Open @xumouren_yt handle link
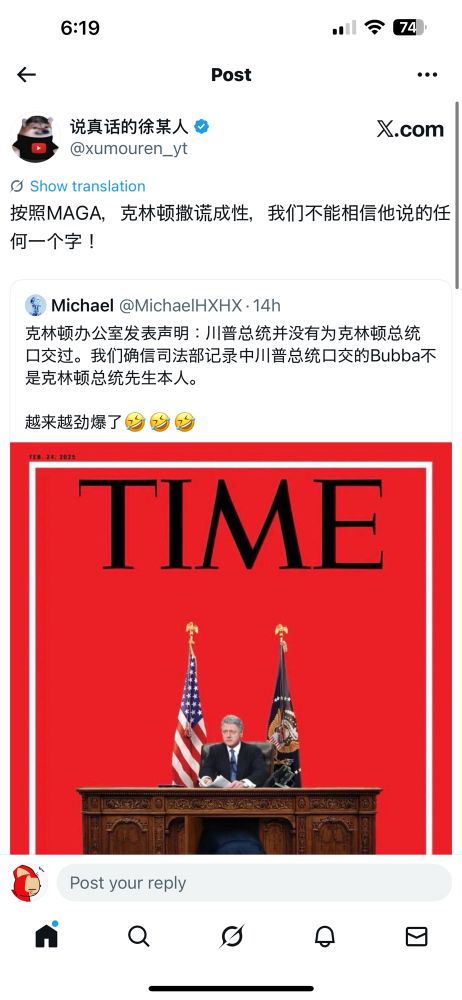 128,149
